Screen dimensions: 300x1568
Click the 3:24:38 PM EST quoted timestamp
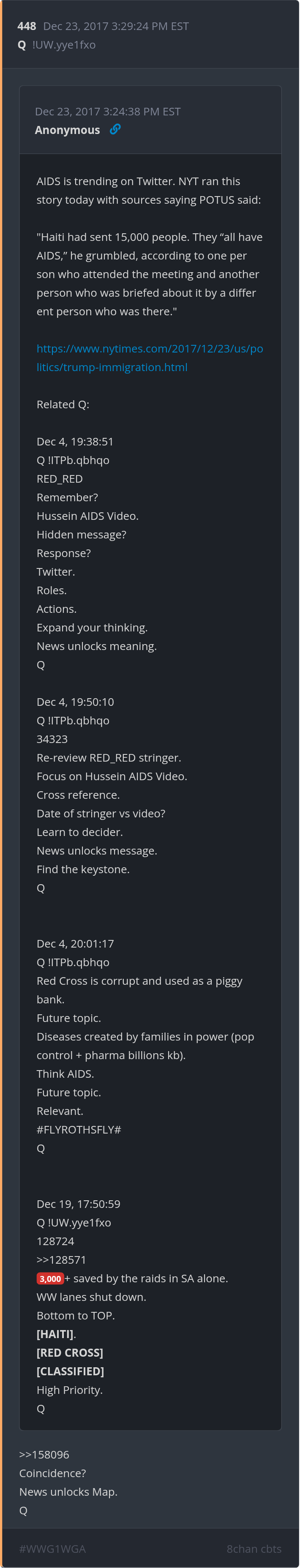click(x=108, y=112)
